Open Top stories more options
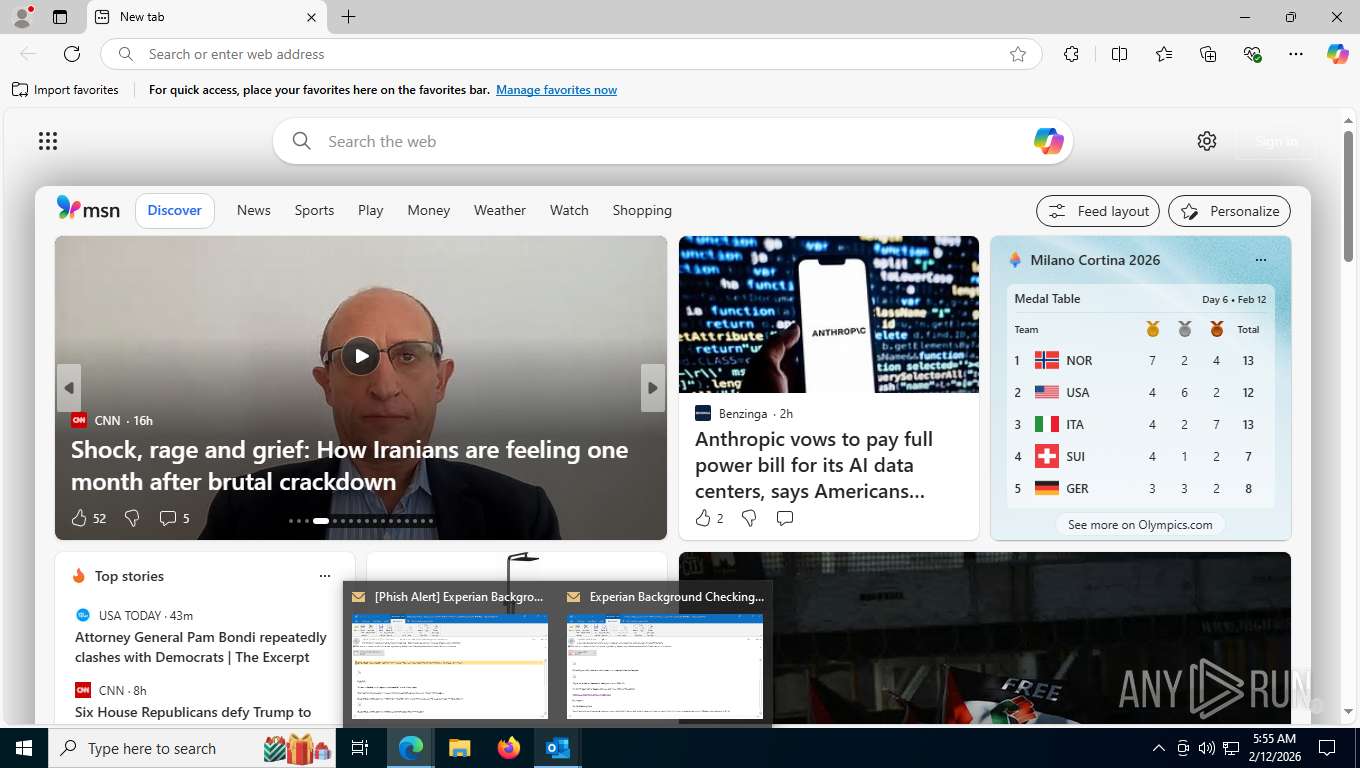The width and height of the screenshot is (1360, 768). [324, 576]
